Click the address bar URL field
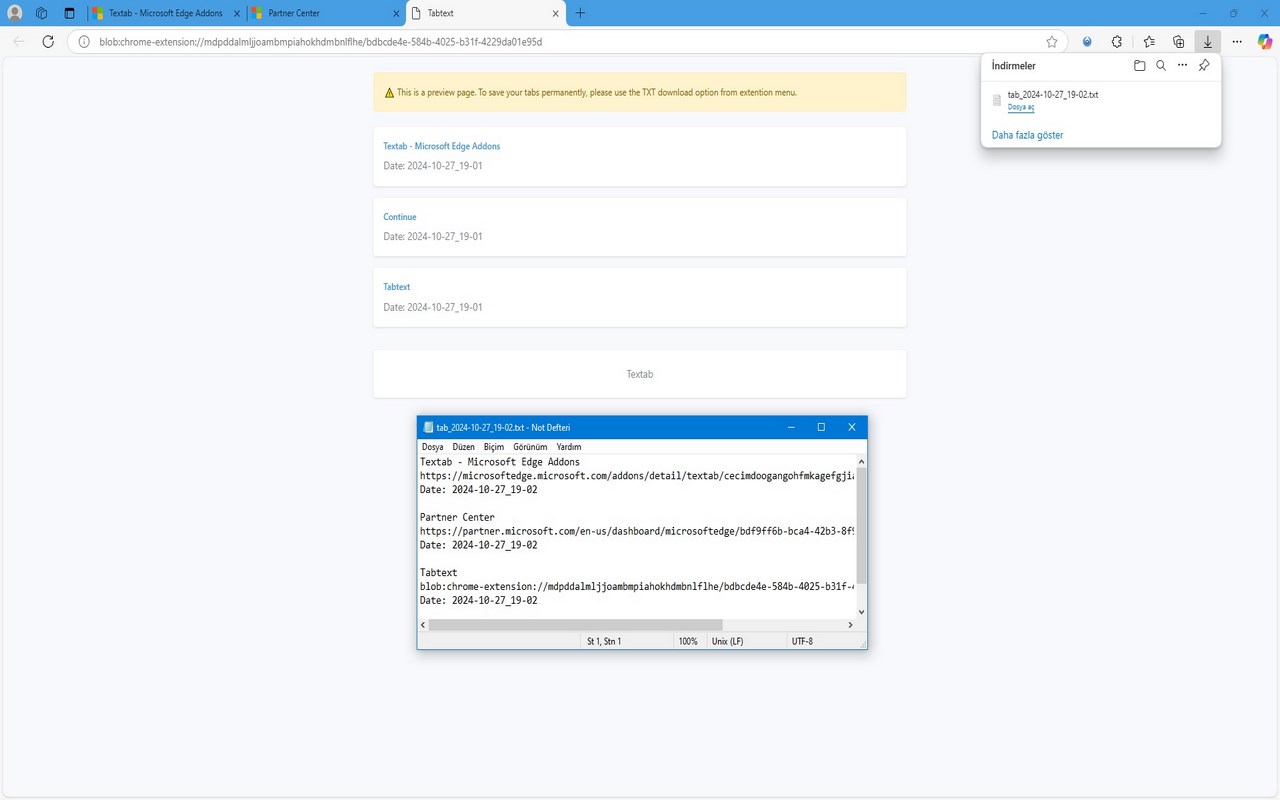Screen dimensions: 1280x800 pos(565,42)
